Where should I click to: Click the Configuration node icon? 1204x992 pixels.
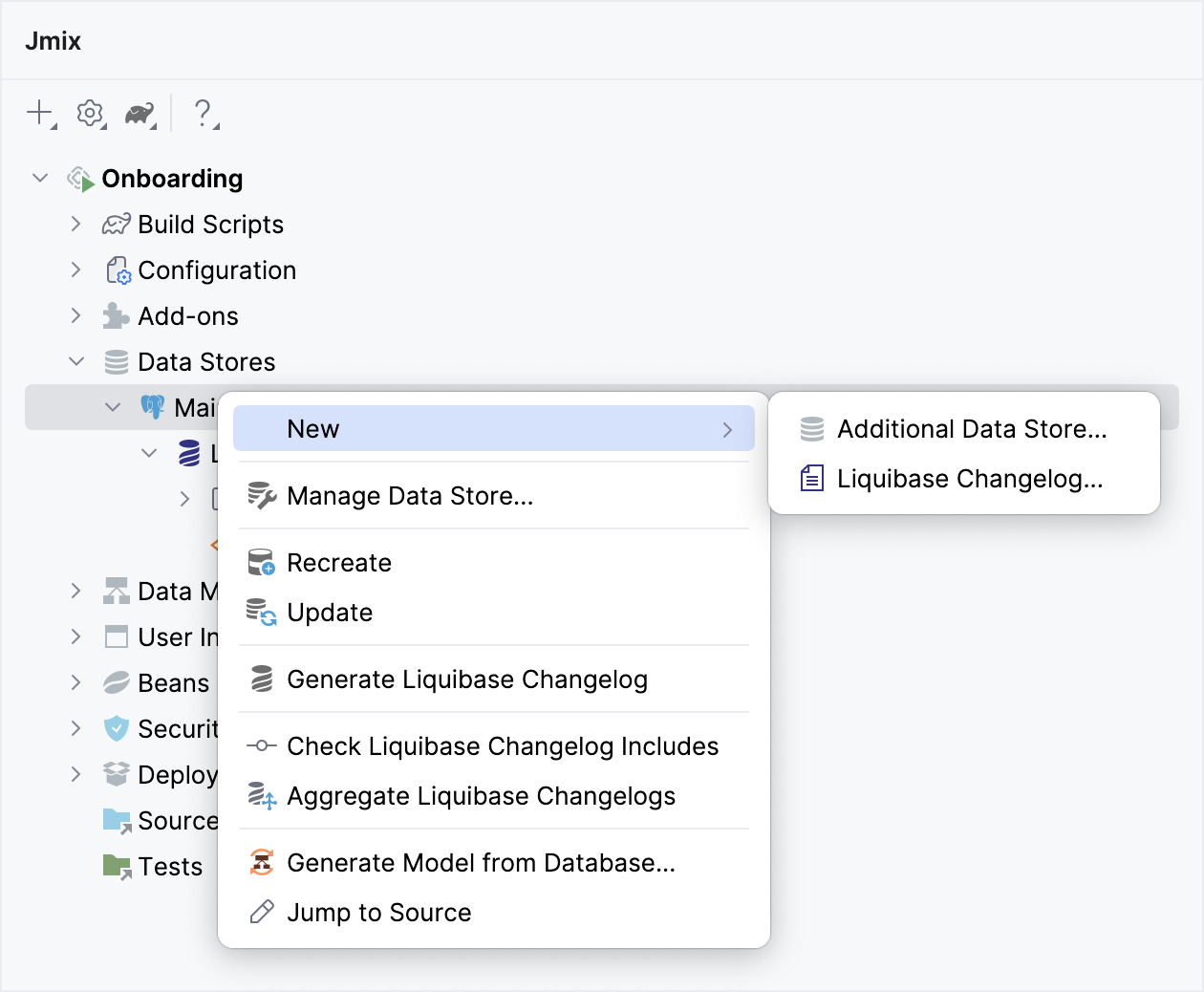pyautogui.click(x=117, y=270)
